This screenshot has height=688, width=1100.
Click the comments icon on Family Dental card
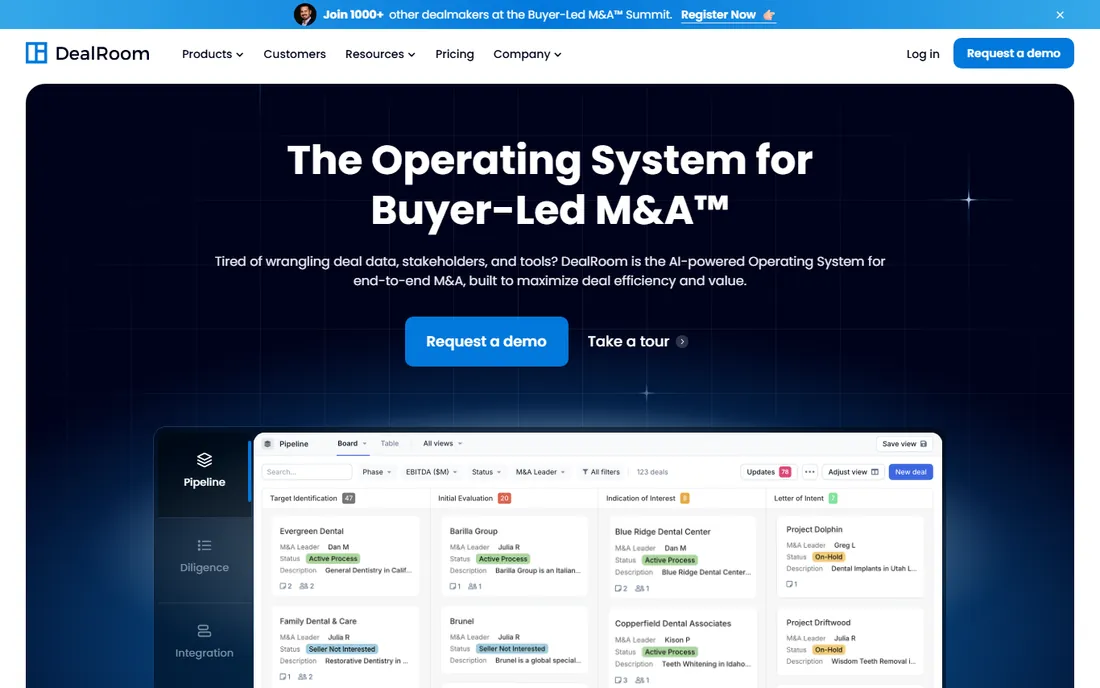click(x=285, y=677)
